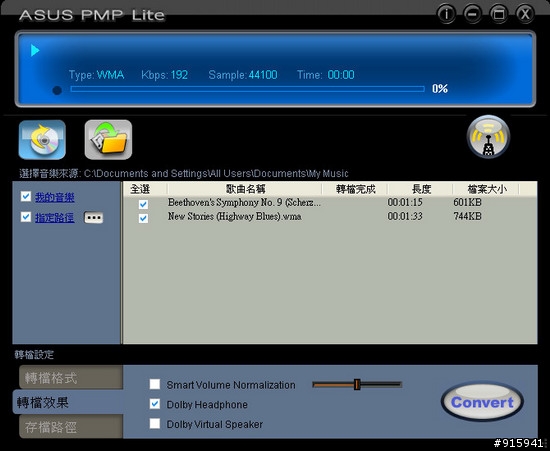Enable Dolby Virtual Speaker
The image size is (550, 451).
(x=155, y=424)
